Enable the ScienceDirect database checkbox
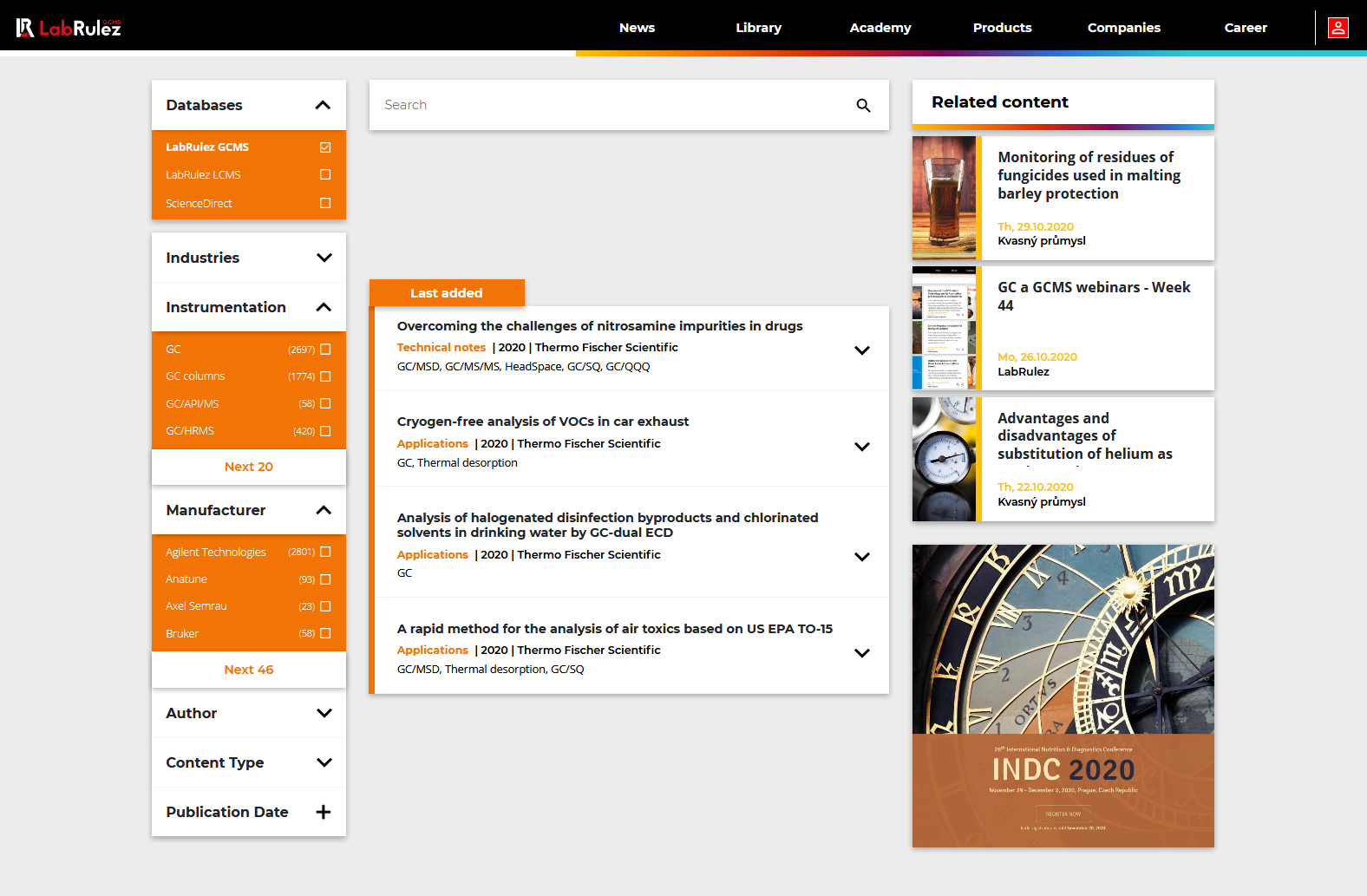This screenshot has height=896, width=1367. [325, 203]
